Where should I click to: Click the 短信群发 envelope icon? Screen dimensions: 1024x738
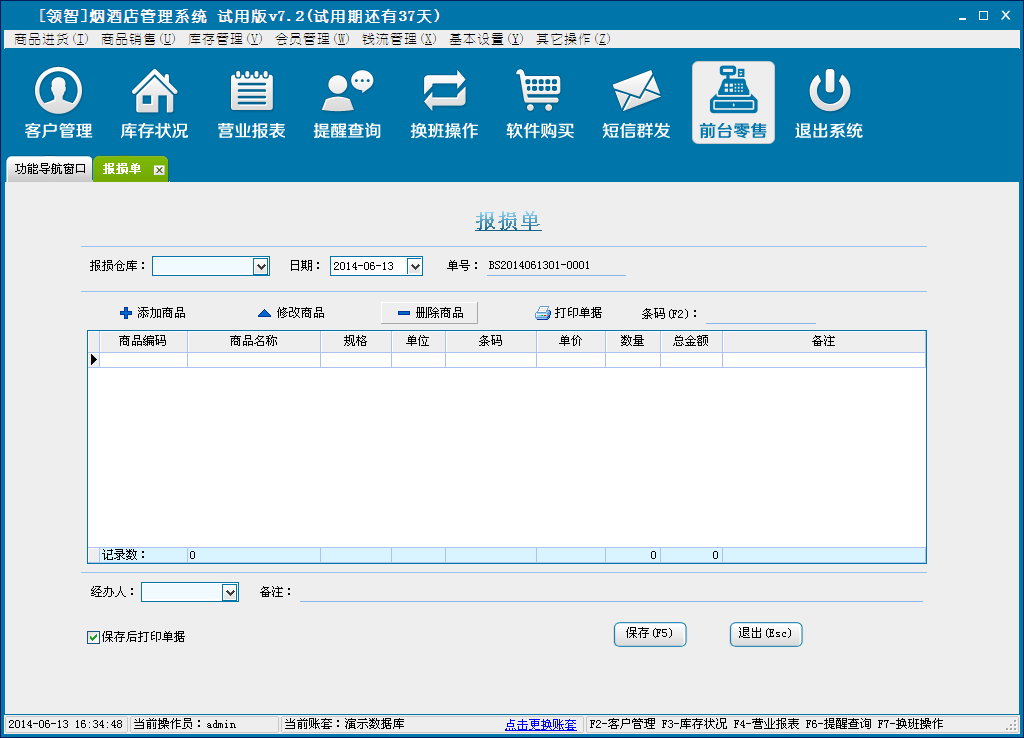636,92
